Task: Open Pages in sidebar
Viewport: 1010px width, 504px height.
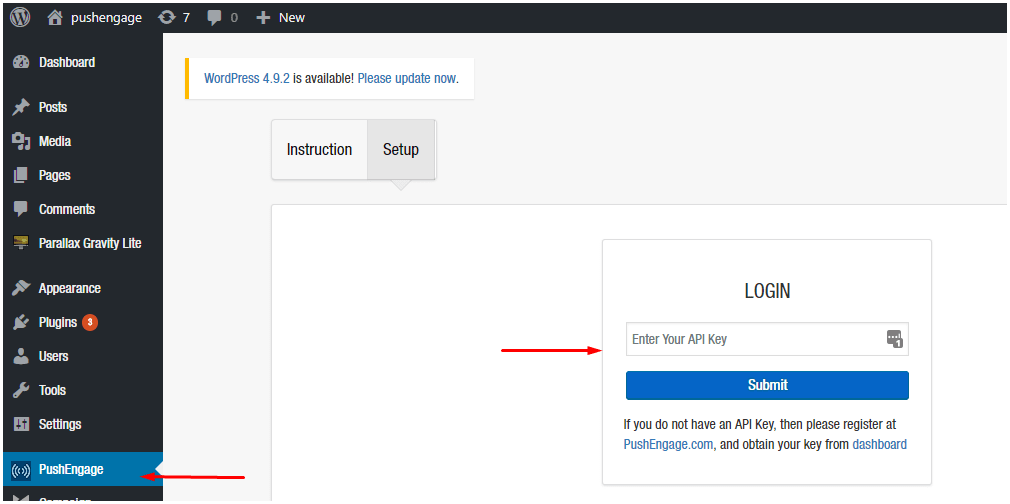Action: (55, 175)
